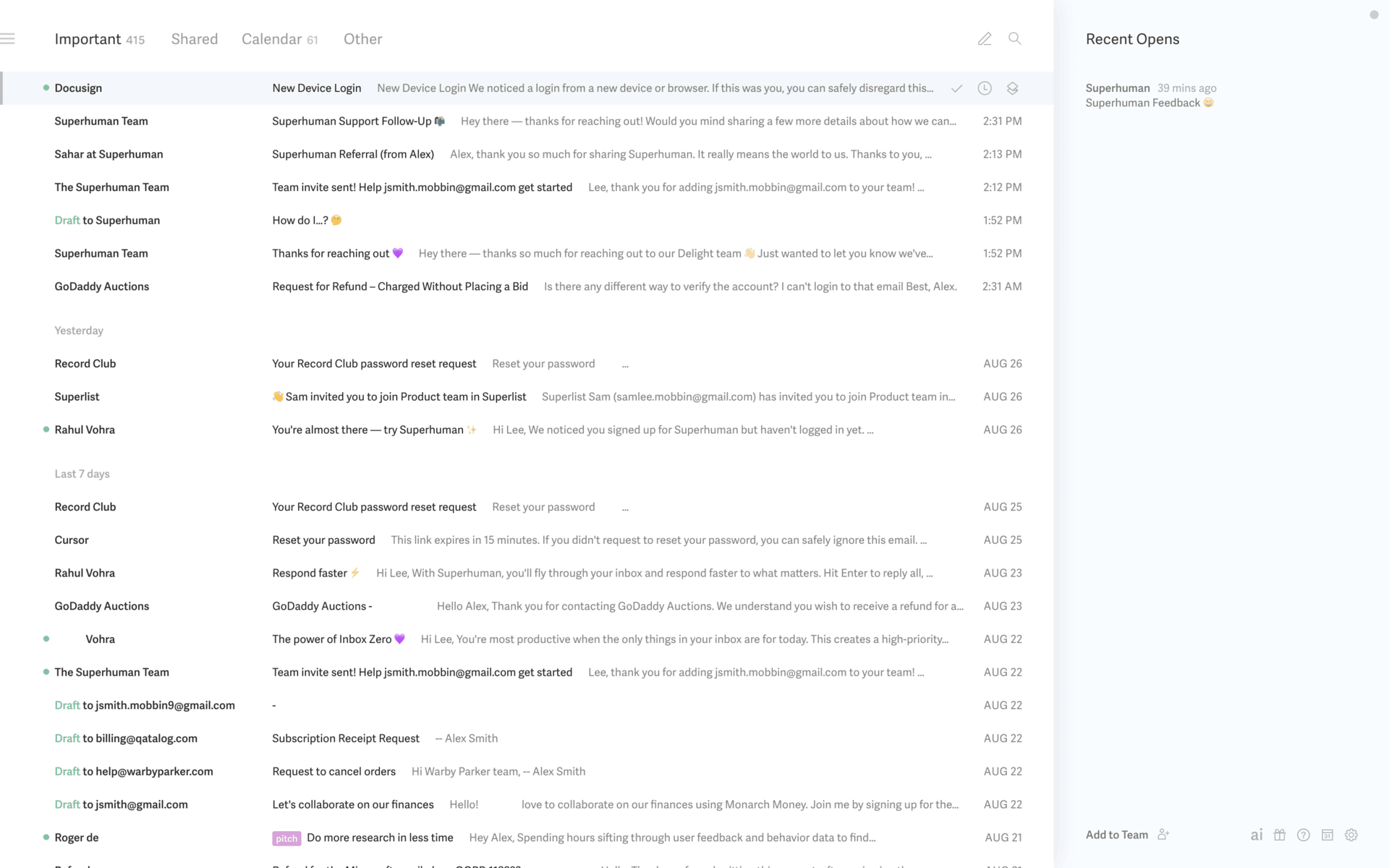Open draft to jsmith.mobbin9@gmail.com
This screenshot has height=868, width=1389.
click(527, 705)
